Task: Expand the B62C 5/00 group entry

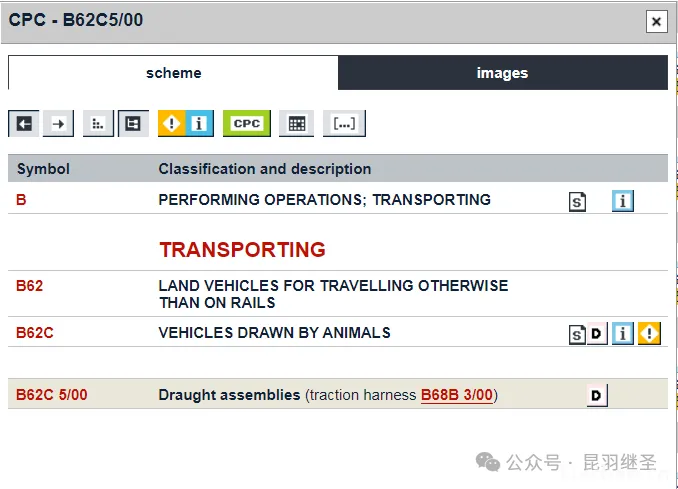Action: point(51,395)
